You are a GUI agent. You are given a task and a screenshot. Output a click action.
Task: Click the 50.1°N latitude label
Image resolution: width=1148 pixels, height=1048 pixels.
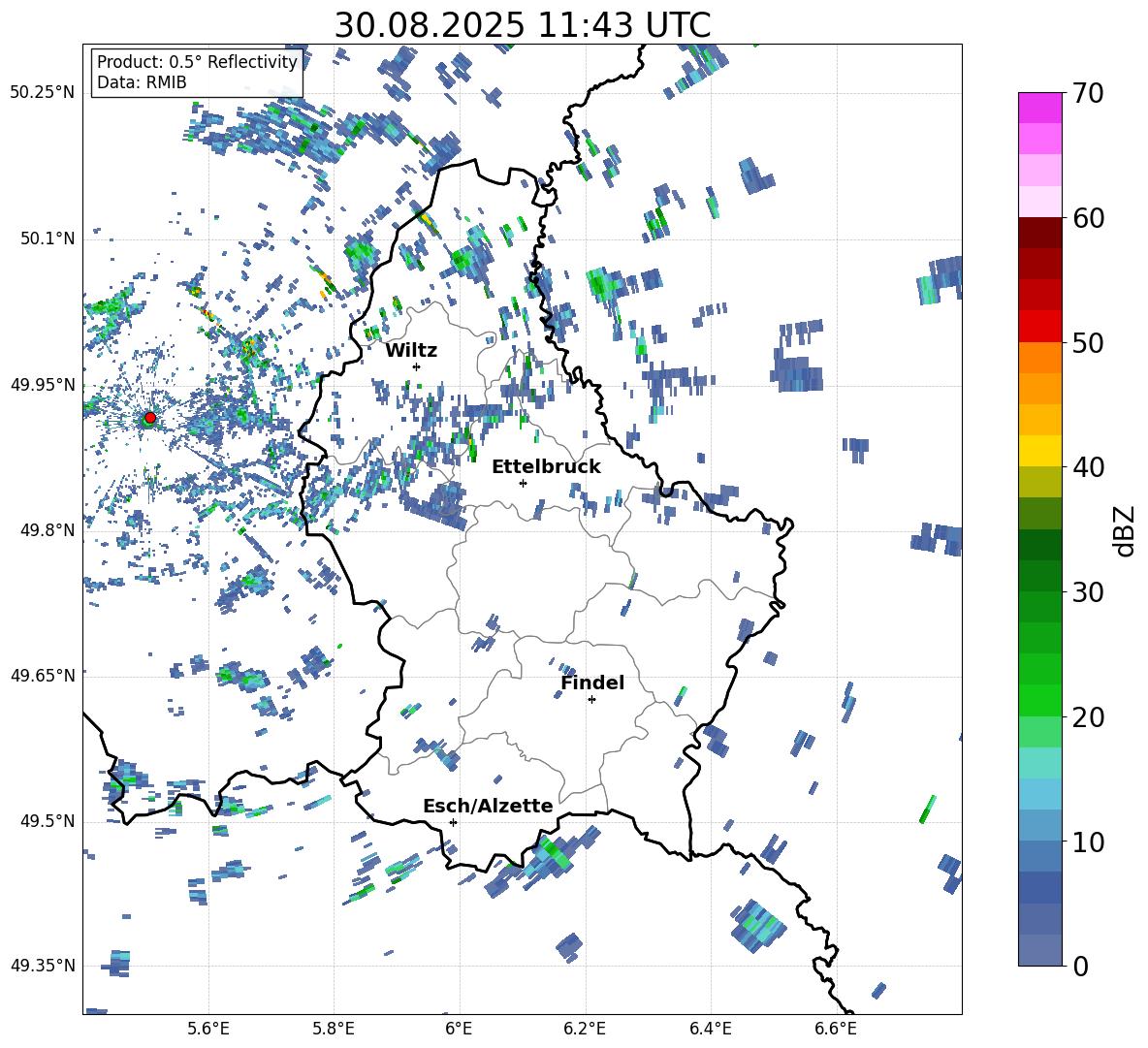click(47, 238)
